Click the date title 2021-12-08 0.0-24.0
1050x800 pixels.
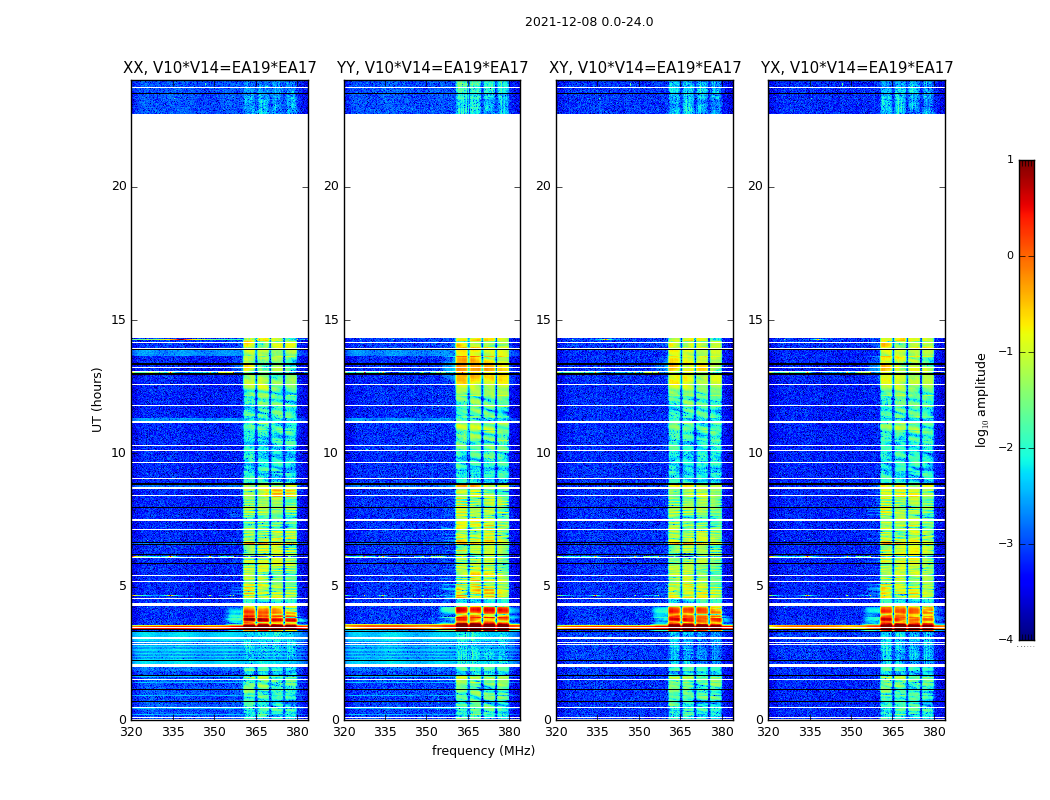(x=588, y=22)
